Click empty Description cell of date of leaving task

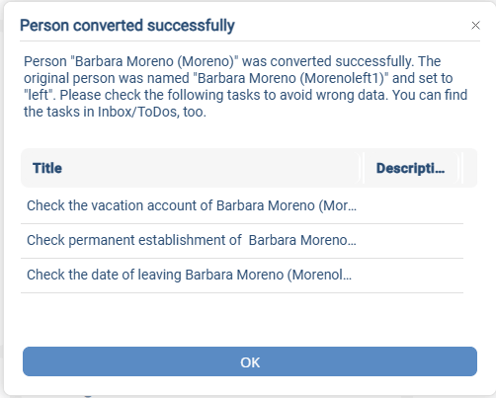pyautogui.click(x=413, y=275)
